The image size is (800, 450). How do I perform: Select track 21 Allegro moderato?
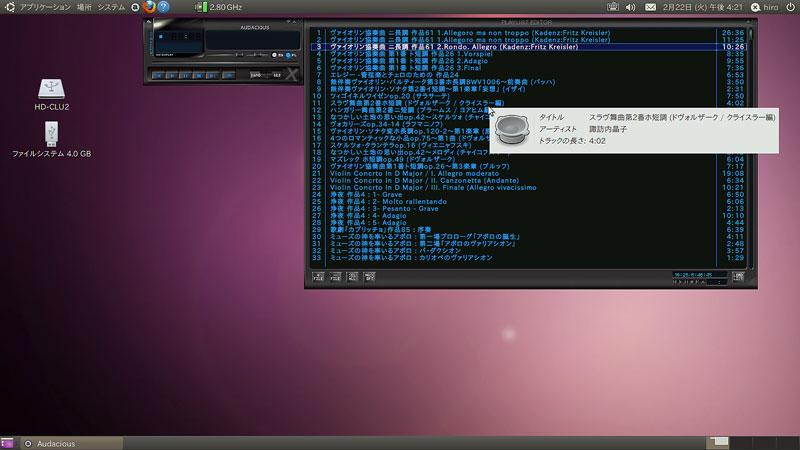(x=528, y=173)
